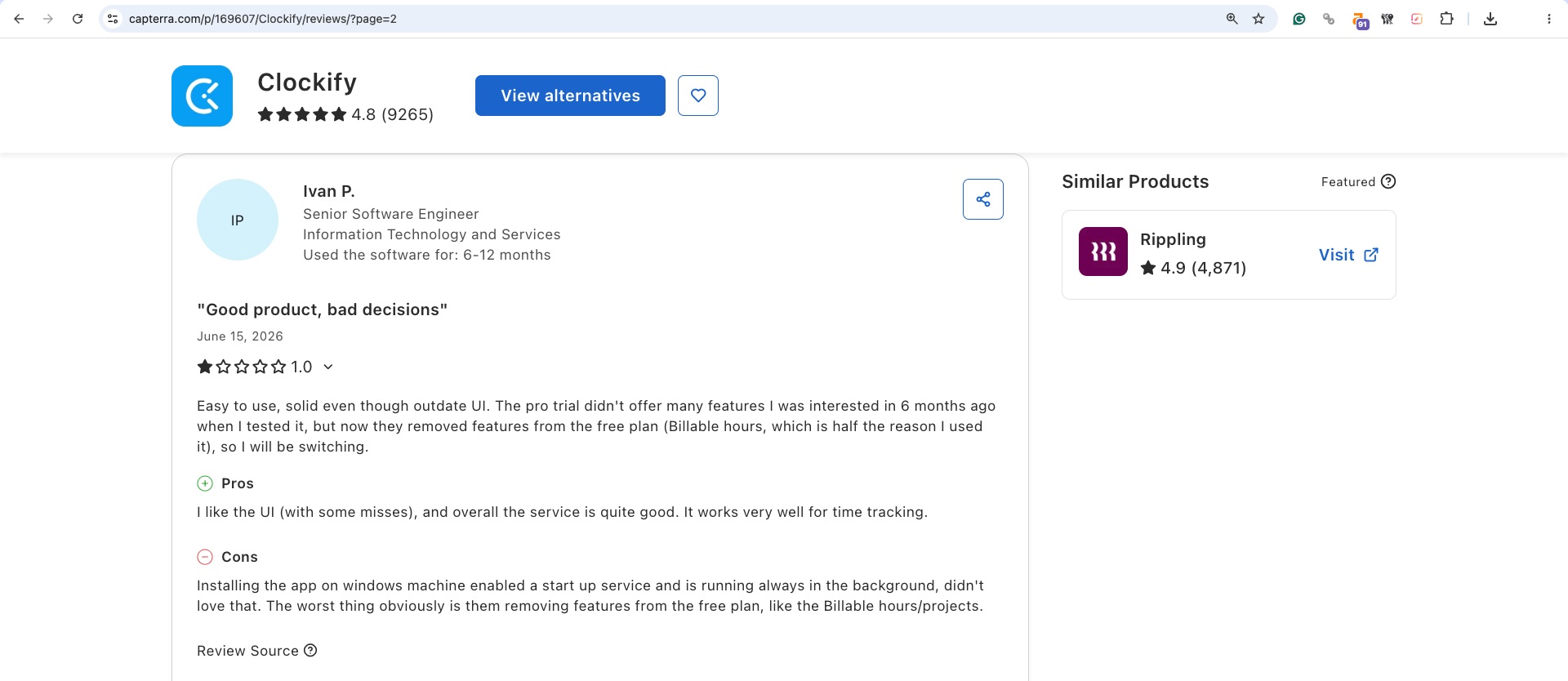Click Information Technology and Services text
Screen dimensions: 1568x681
coord(432,234)
